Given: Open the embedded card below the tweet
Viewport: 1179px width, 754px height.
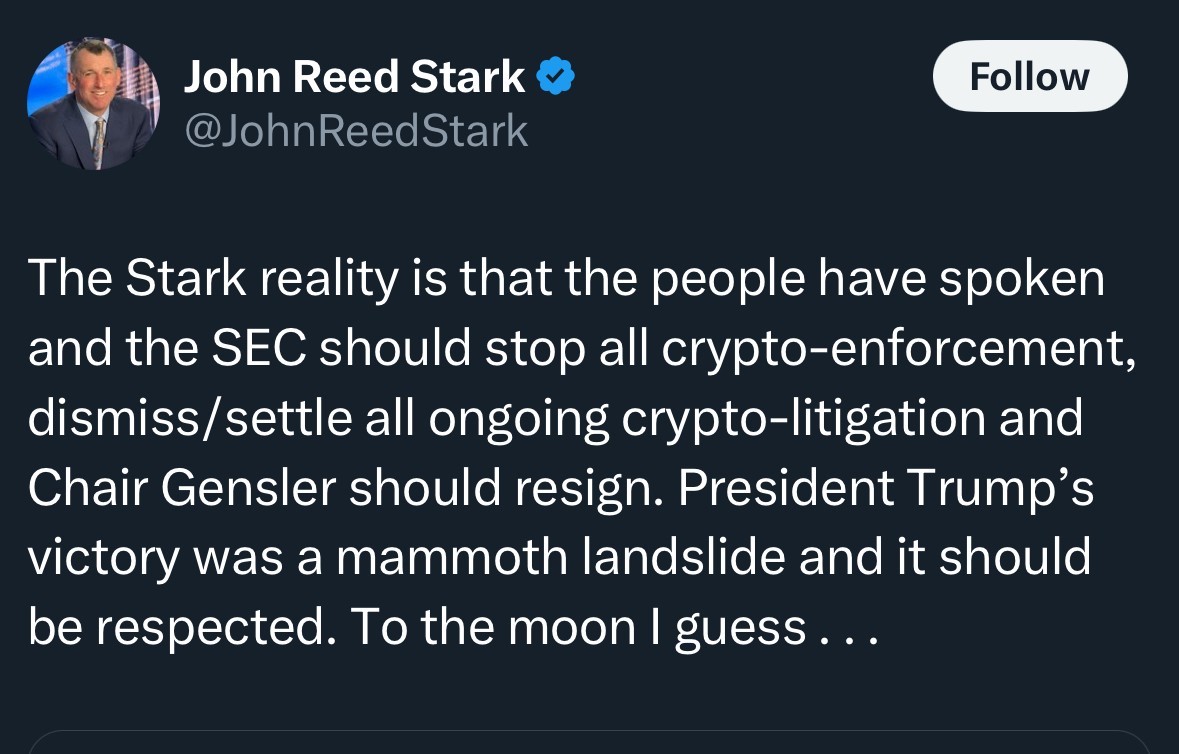Looking at the screenshot, I should pos(589,742).
